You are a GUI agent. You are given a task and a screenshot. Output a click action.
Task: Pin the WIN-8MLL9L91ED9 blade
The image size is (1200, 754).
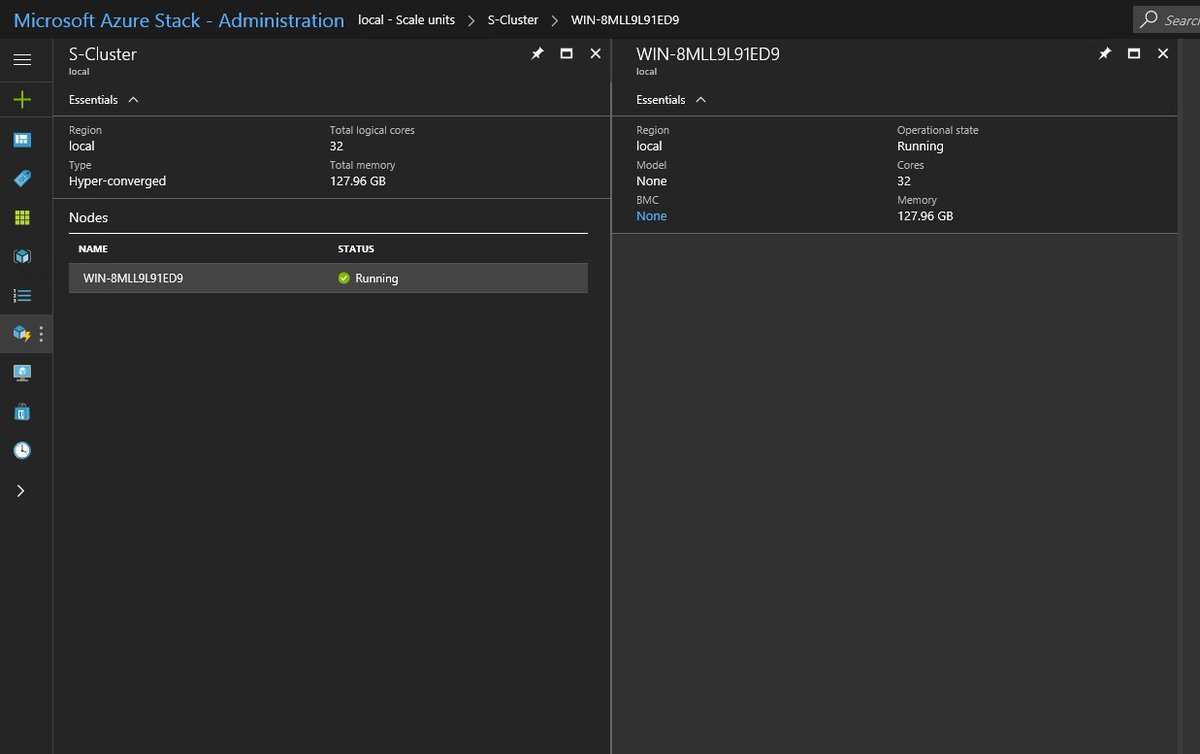pos(1105,54)
